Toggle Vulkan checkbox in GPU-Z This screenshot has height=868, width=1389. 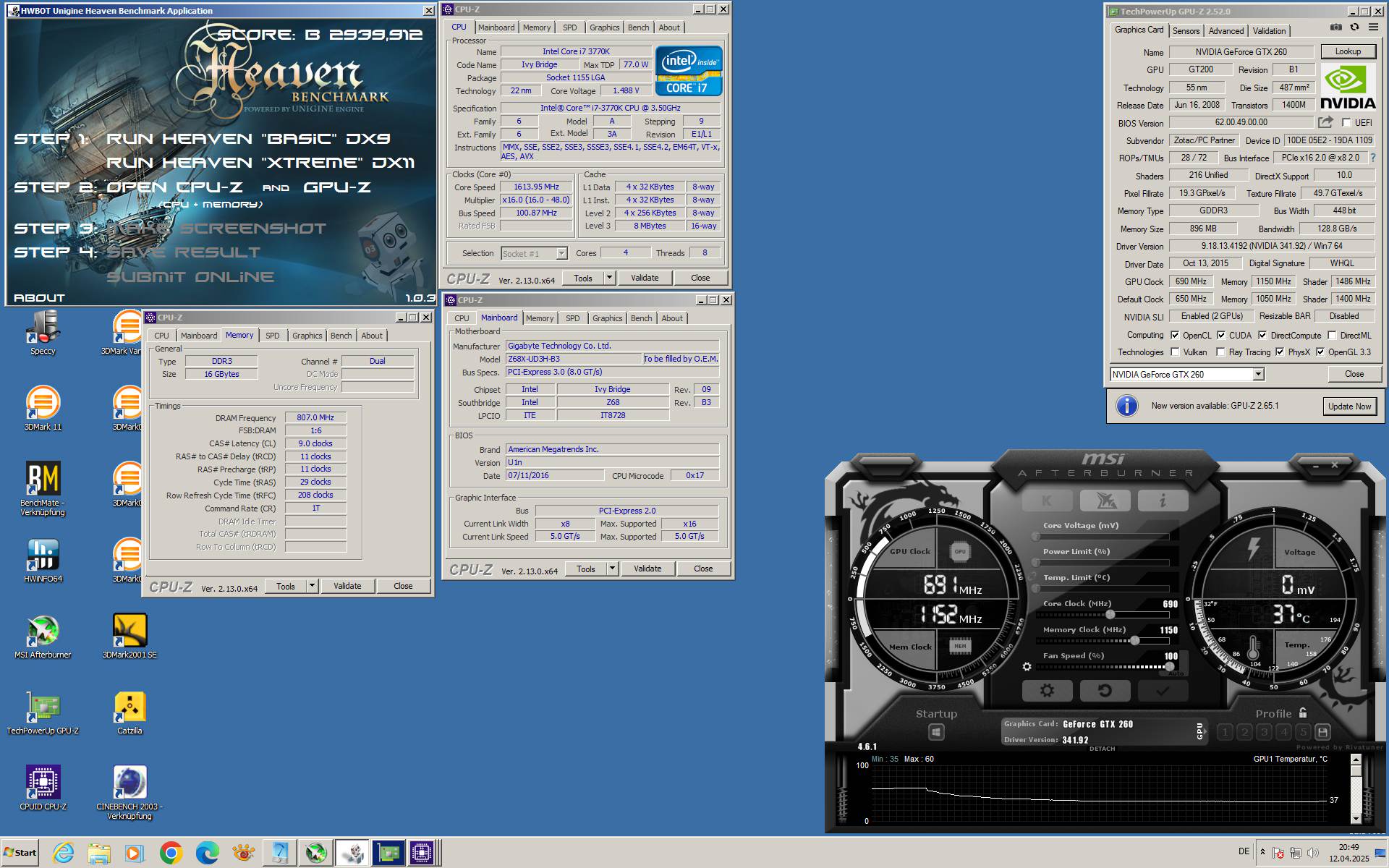click(1174, 352)
